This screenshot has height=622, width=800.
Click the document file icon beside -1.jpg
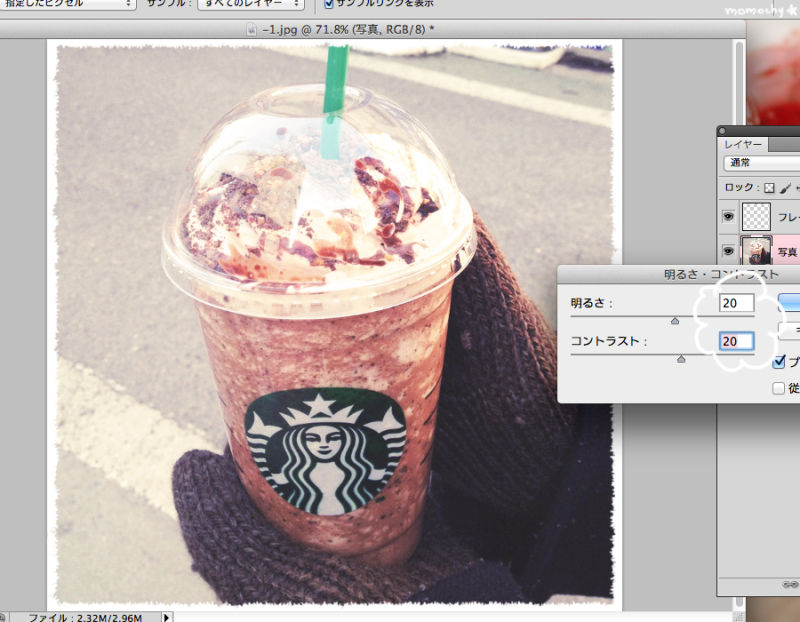pyautogui.click(x=252, y=30)
